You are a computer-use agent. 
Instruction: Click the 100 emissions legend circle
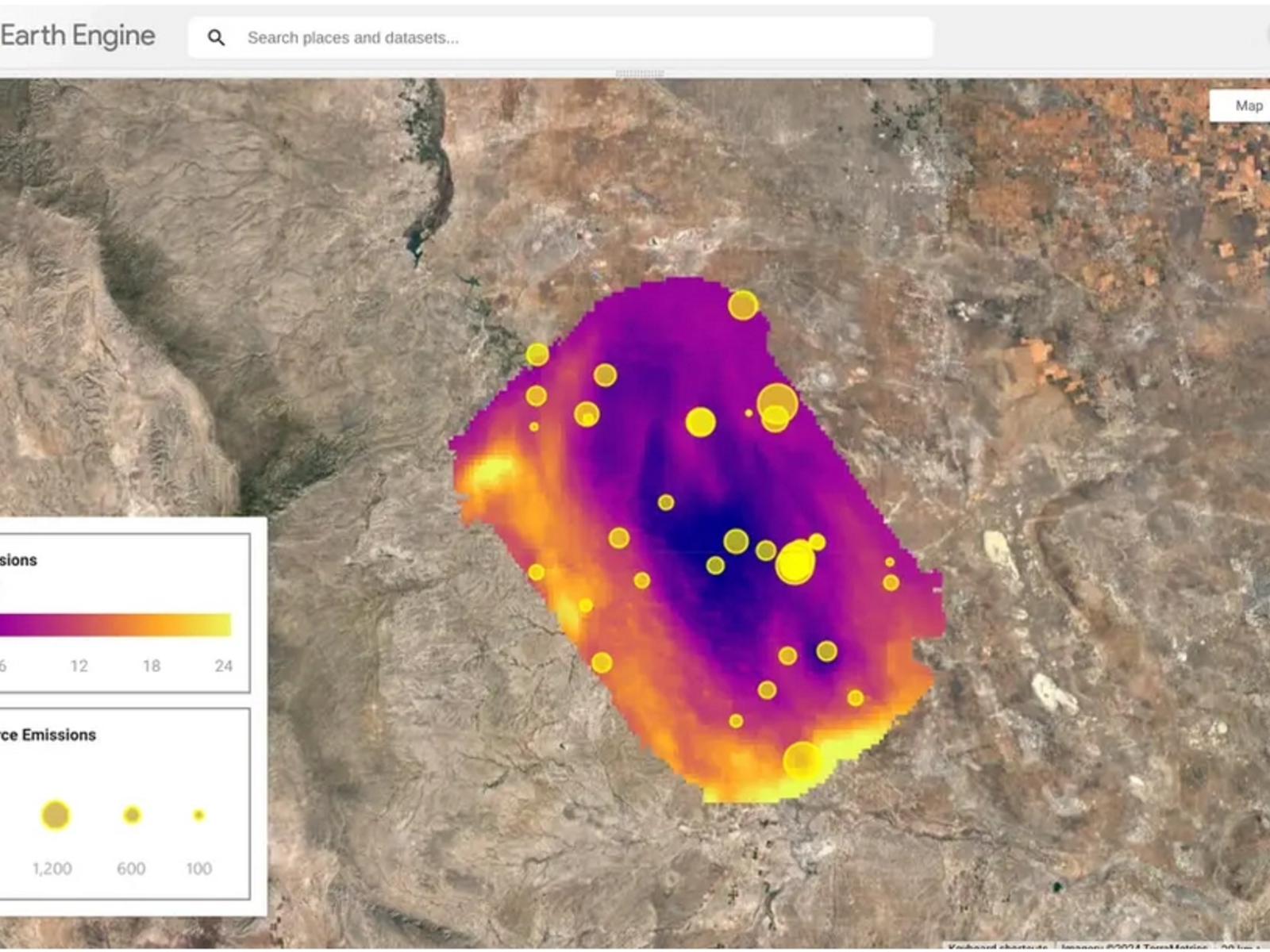coord(198,815)
